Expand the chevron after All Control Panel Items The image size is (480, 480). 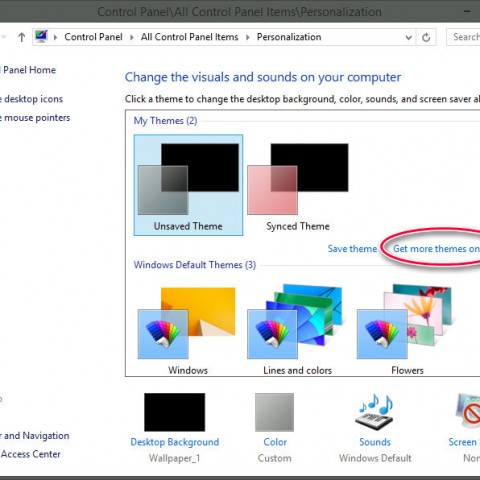[x=248, y=37]
